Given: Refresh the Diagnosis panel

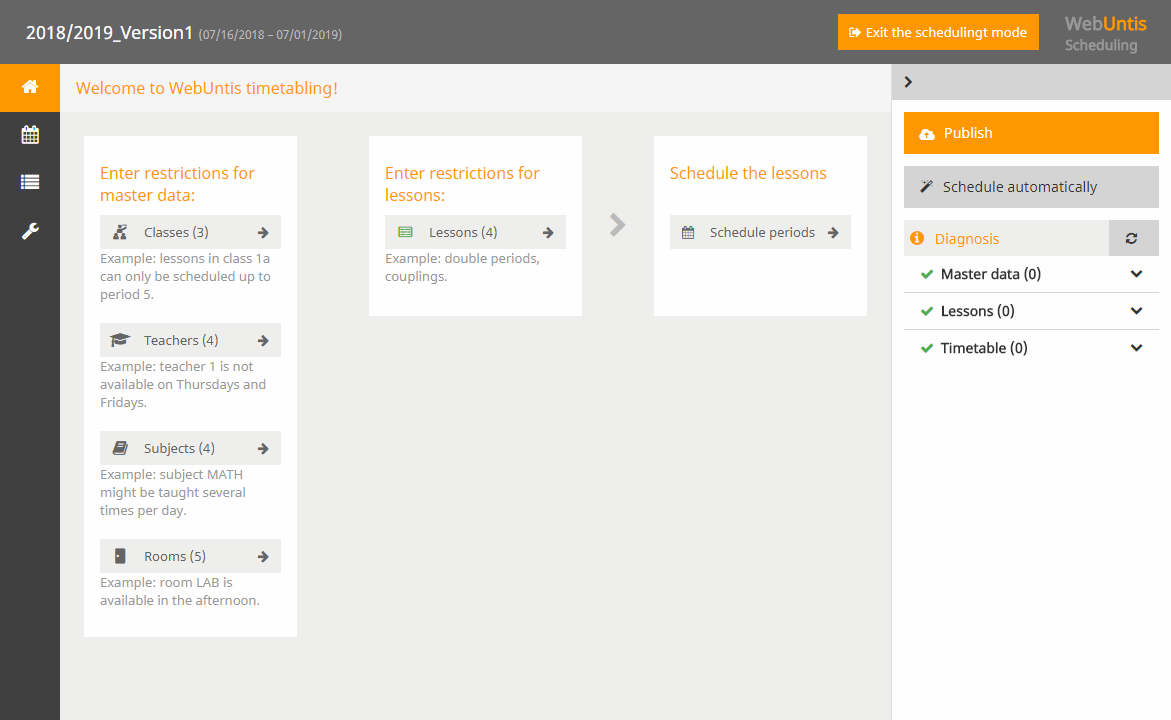Looking at the screenshot, I should tap(1132, 238).
